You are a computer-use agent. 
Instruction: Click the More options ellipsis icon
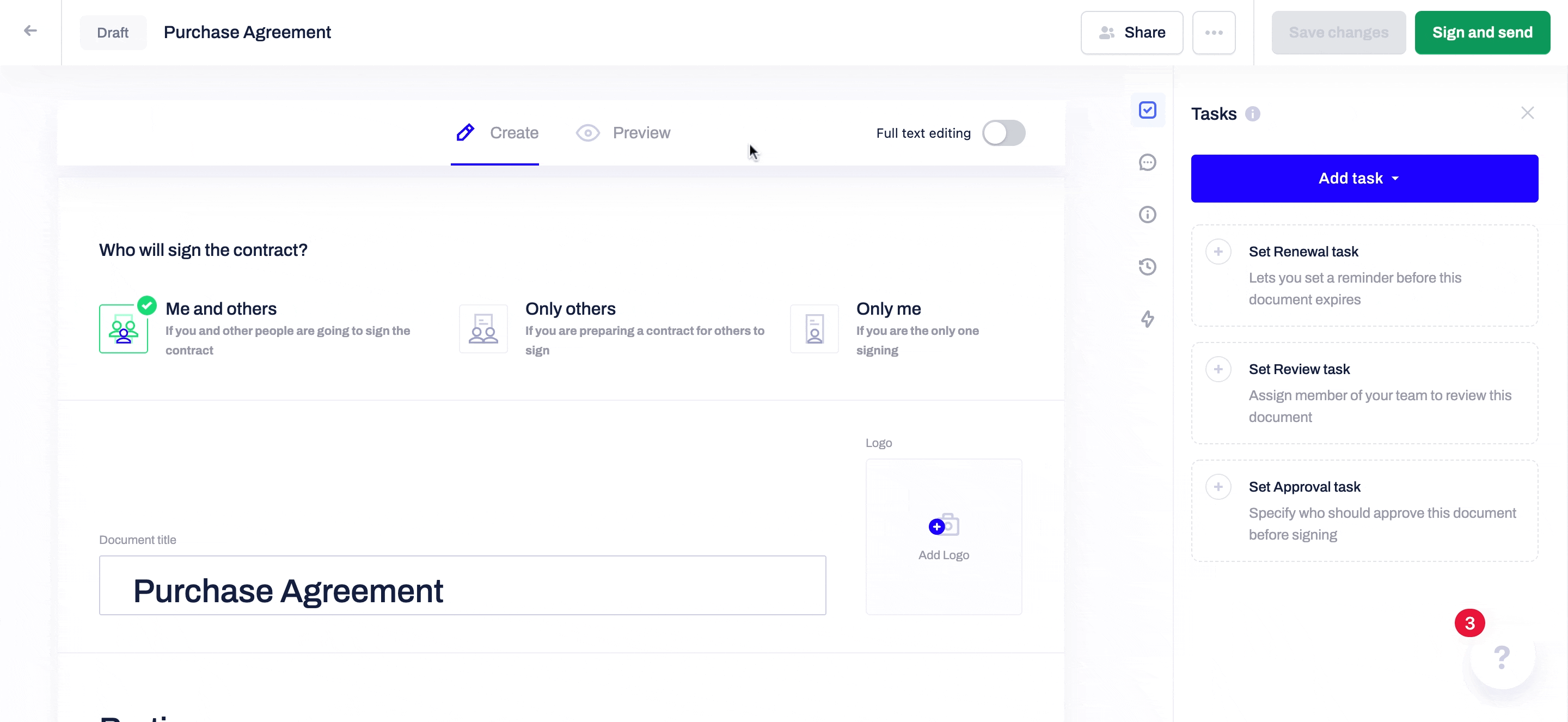click(x=1214, y=32)
